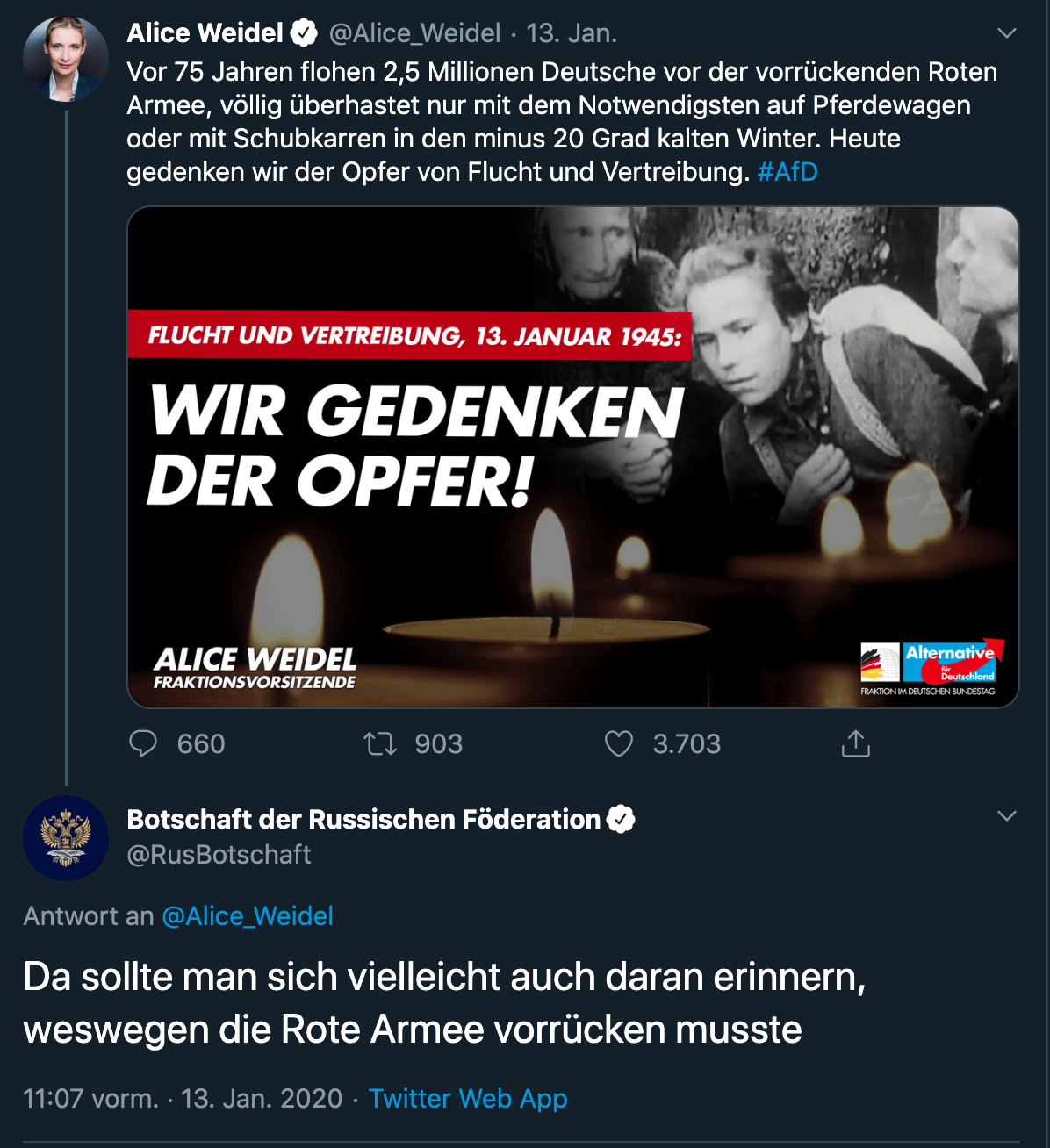This screenshot has height=1148, width=1050.
Task: Click the @Alice_Weidel handle in header
Action: [x=414, y=33]
